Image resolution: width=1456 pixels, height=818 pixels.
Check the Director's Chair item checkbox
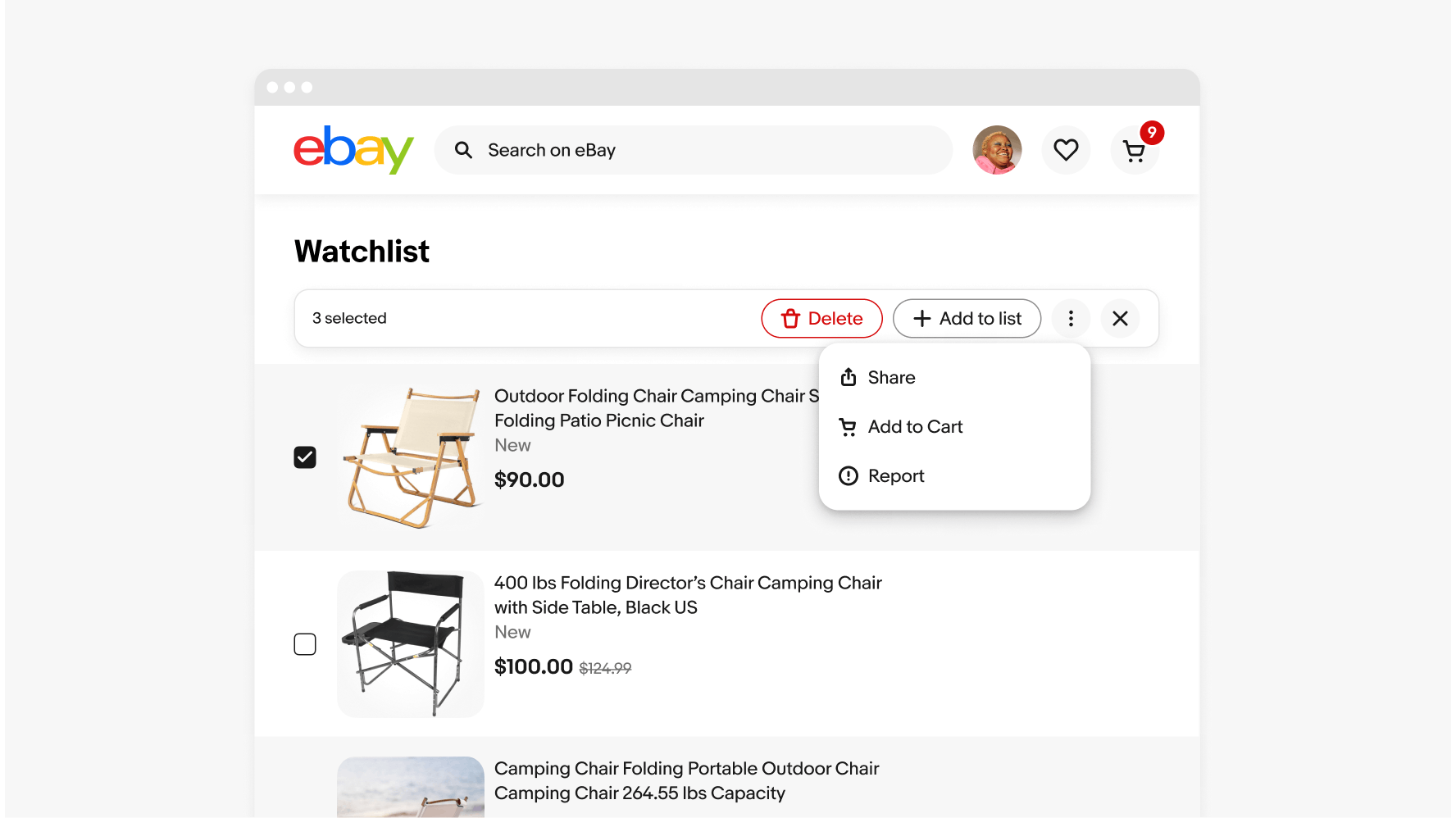pos(305,644)
